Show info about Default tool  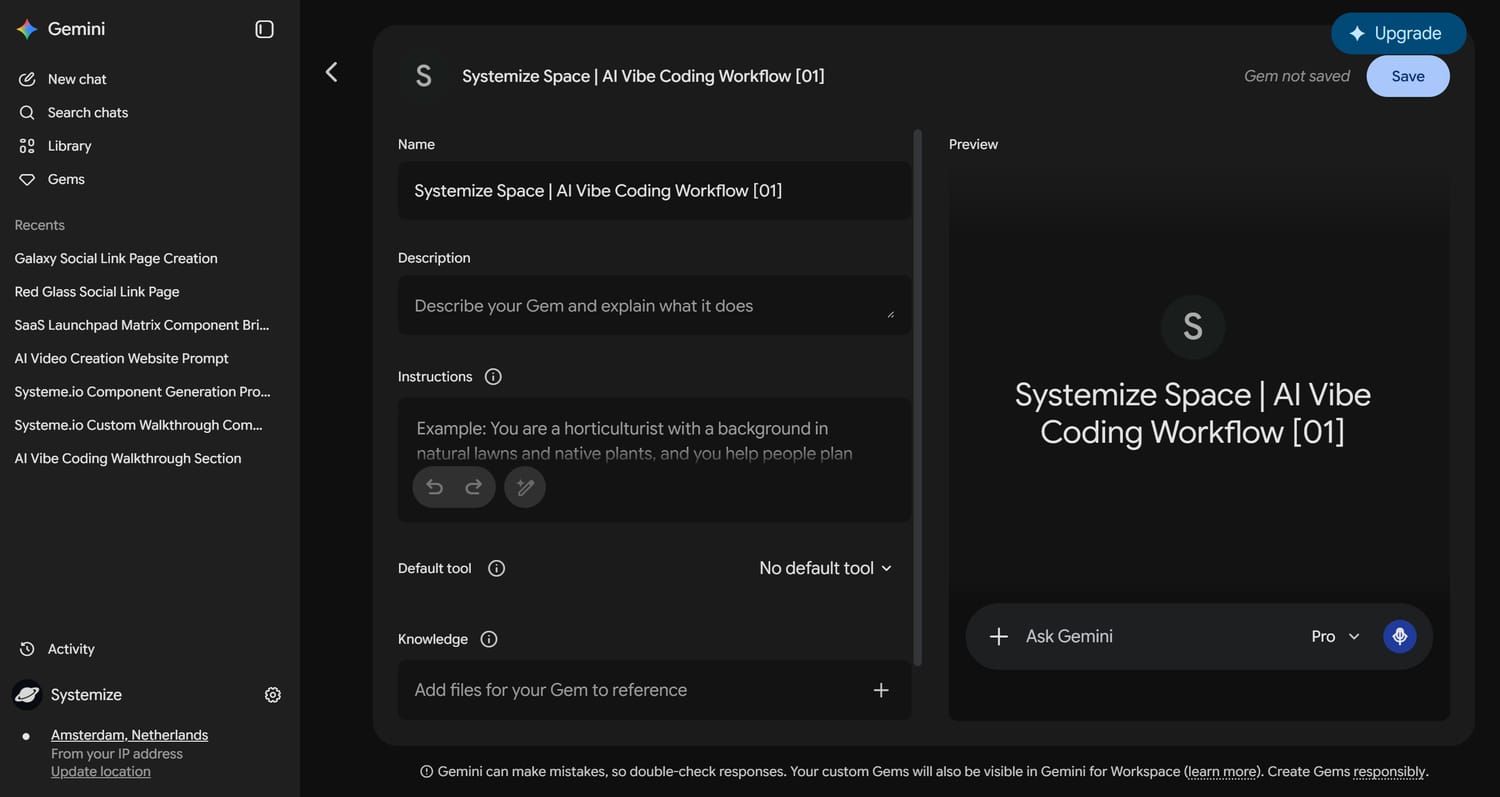coord(496,568)
